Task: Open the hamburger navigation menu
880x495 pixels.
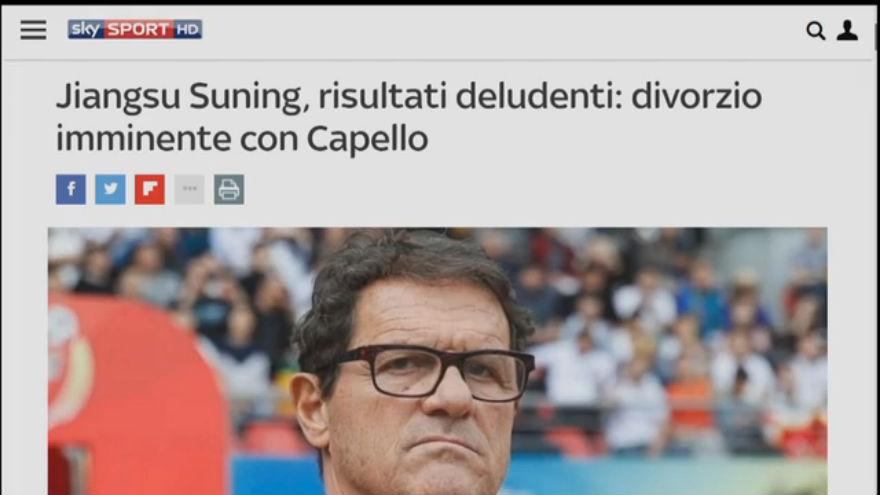Action: (x=34, y=30)
